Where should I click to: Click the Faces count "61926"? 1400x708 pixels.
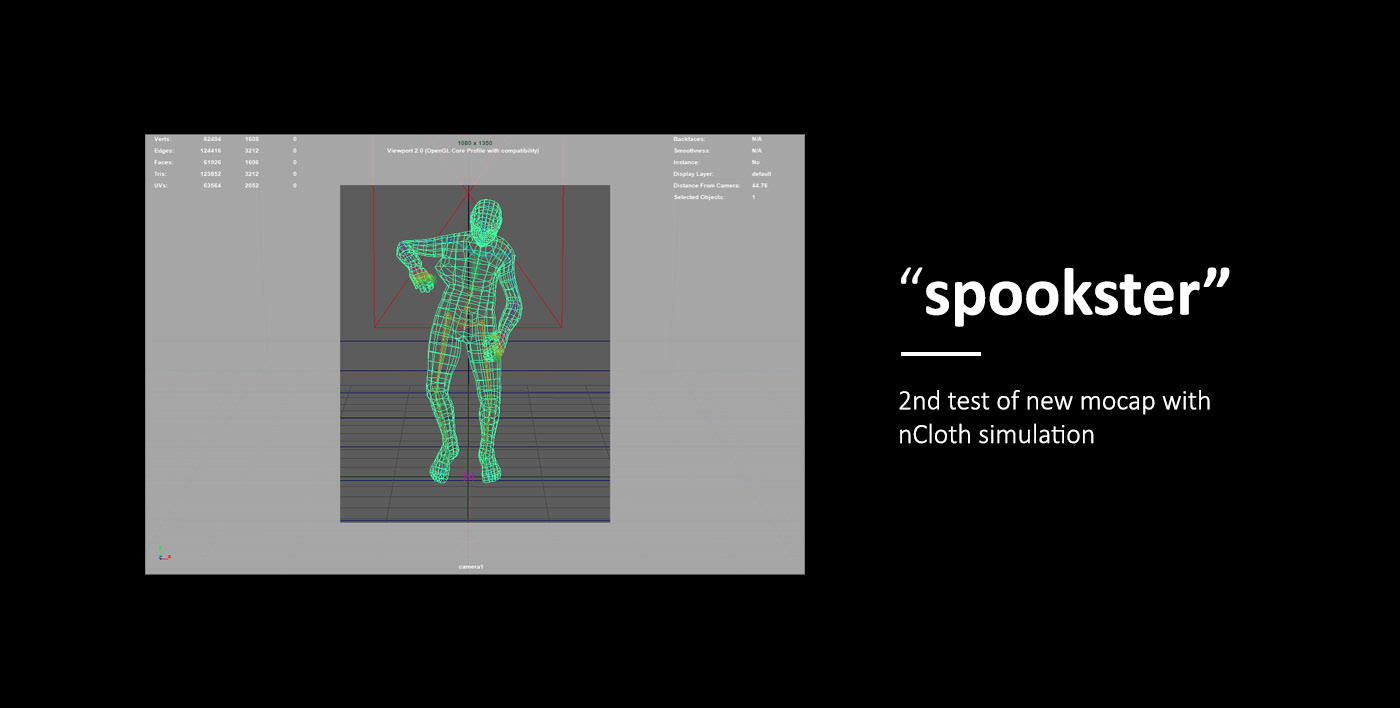pos(212,162)
